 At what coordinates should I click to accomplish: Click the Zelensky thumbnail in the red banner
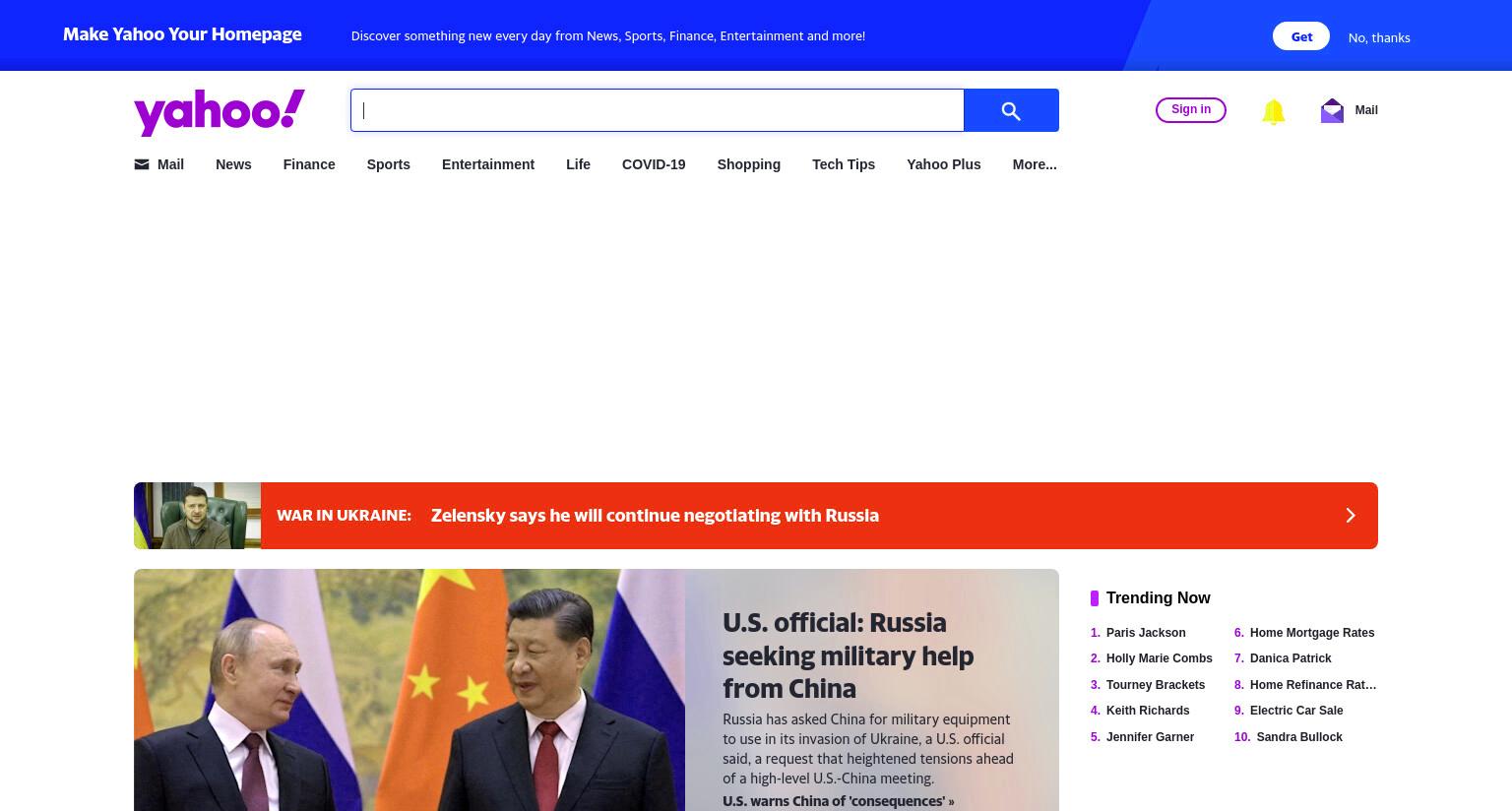pyautogui.click(x=197, y=516)
